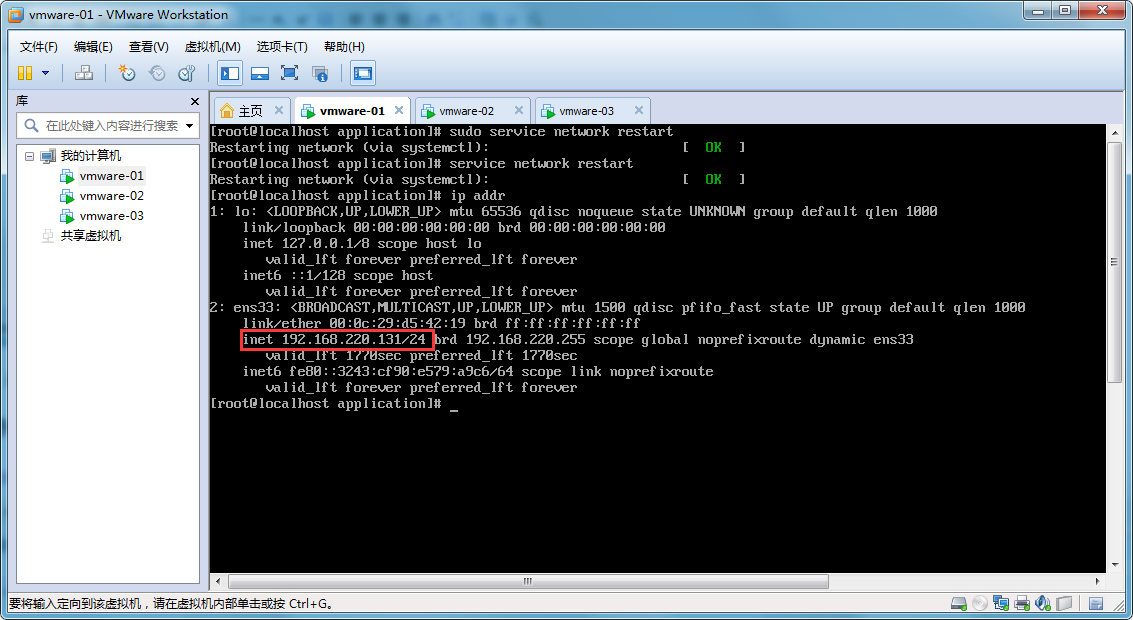Toggle the console view icon in toolbar
Screen dimensions: 1133x620
point(363,73)
